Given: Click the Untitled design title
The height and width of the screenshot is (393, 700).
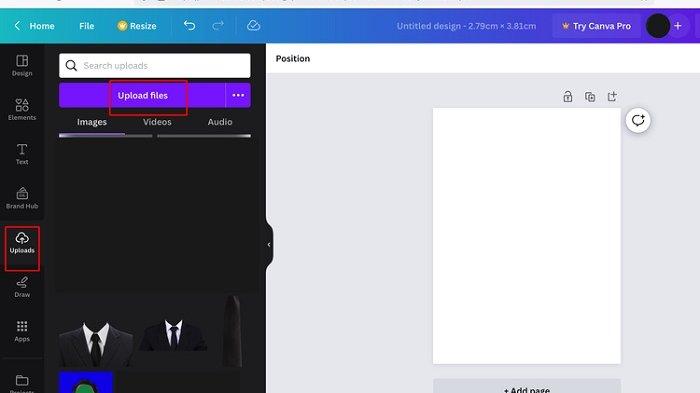Looking at the screenshot, I should coord(466,26).
